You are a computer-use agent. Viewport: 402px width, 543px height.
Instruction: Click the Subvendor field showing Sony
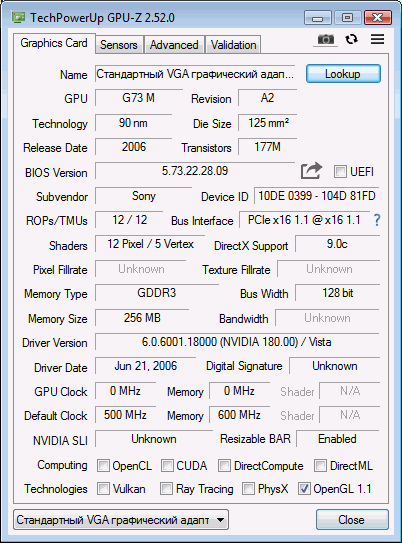[143, 196]
